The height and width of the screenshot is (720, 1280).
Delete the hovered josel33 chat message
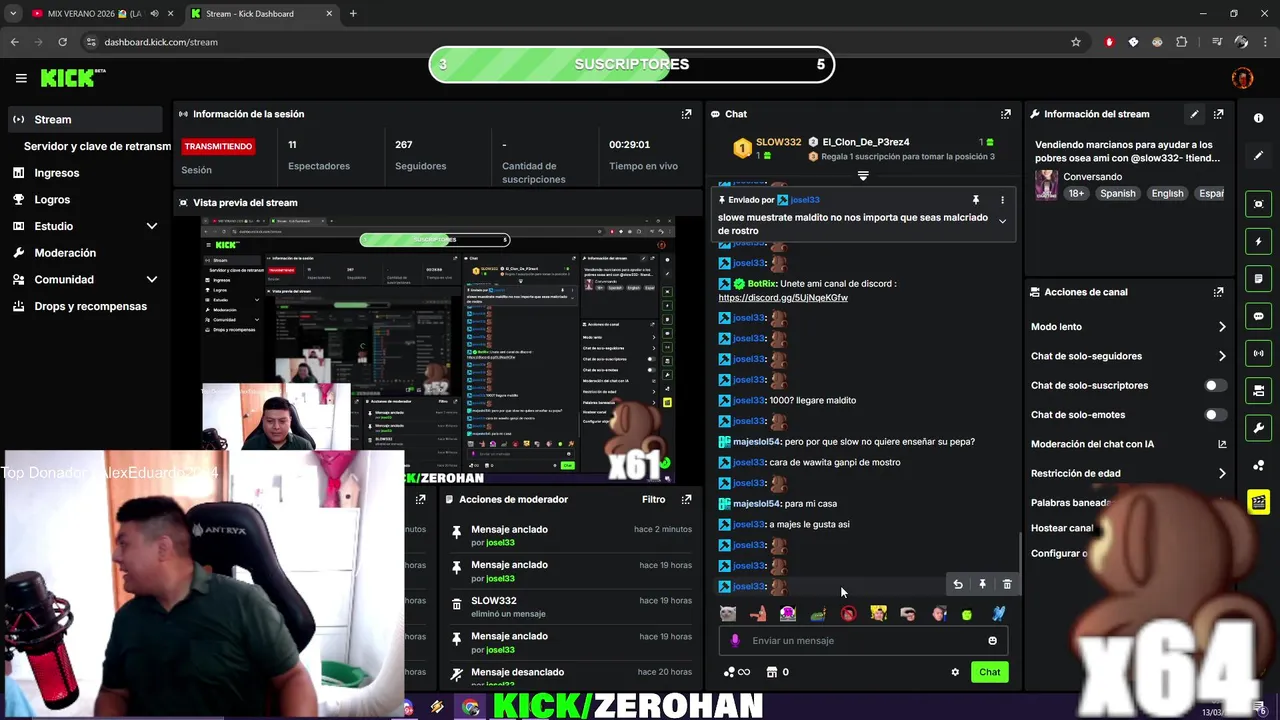[1007, 585]
